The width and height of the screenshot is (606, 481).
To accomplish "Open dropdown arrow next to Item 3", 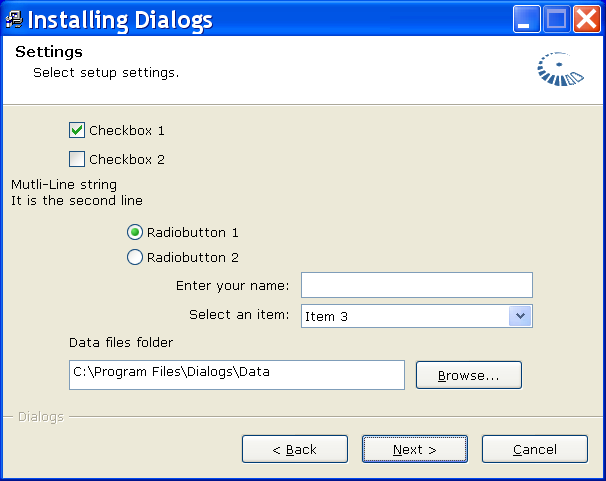I will click(x=520, y=316).
